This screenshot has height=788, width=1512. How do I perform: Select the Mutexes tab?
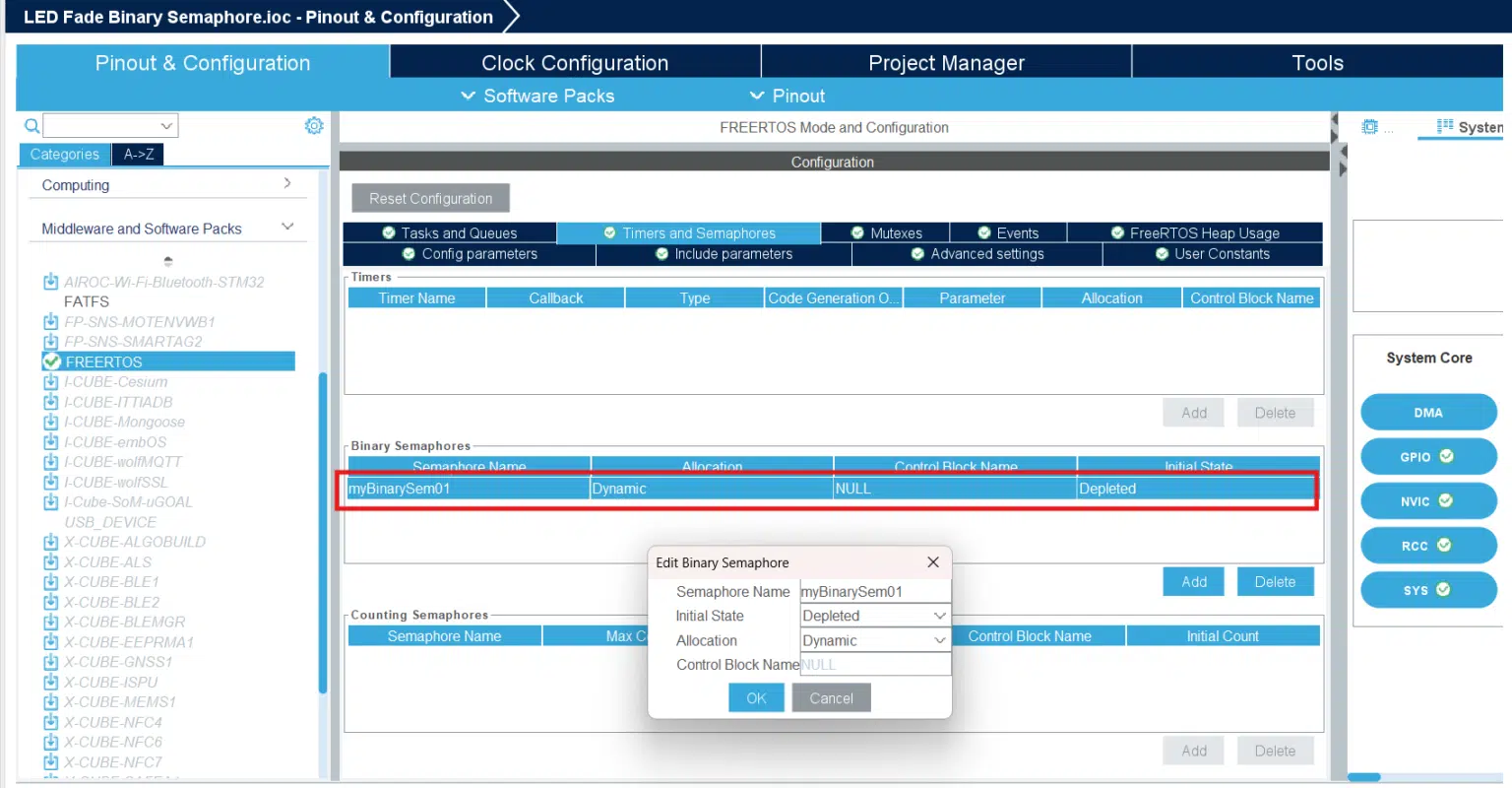click(886, 232)
